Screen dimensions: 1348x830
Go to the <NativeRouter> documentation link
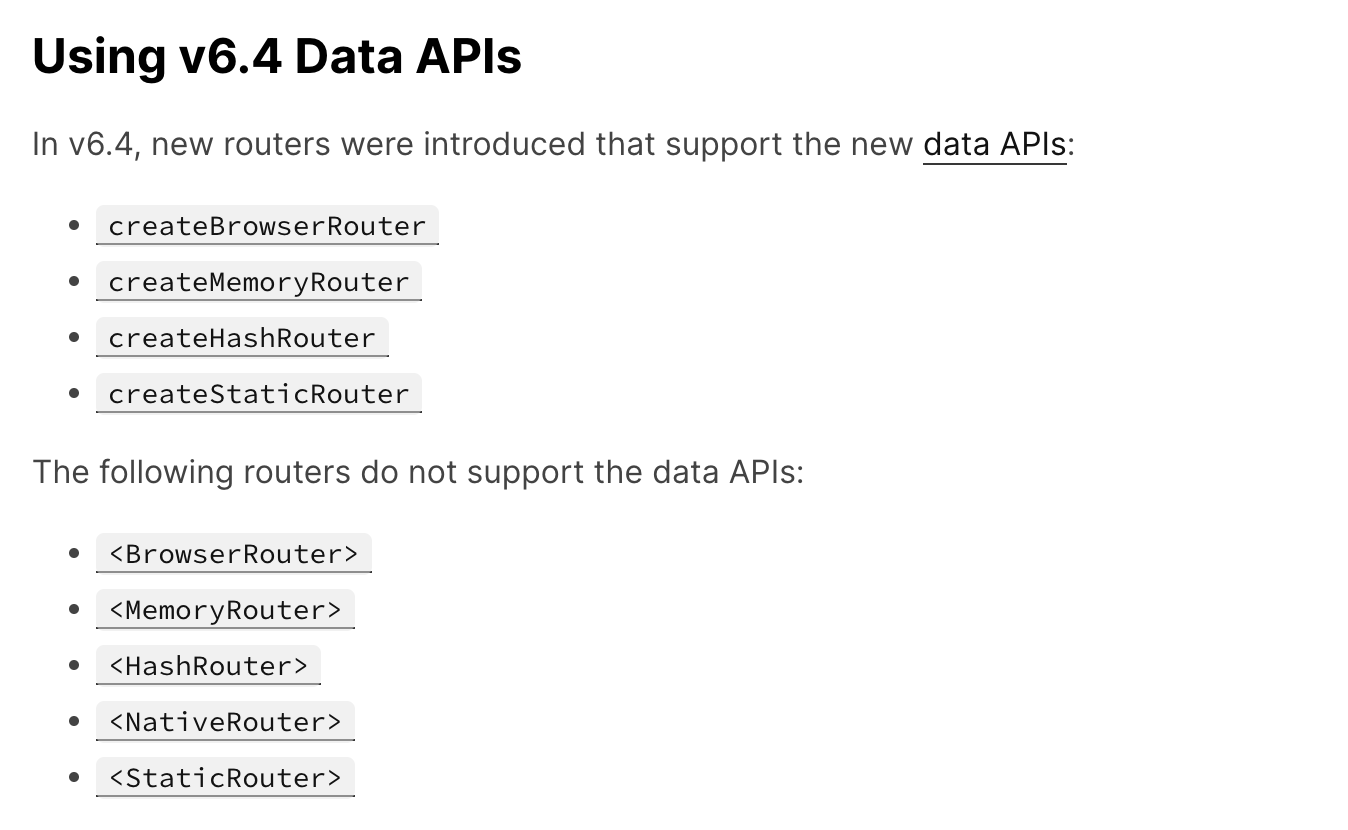click(225, 722)
